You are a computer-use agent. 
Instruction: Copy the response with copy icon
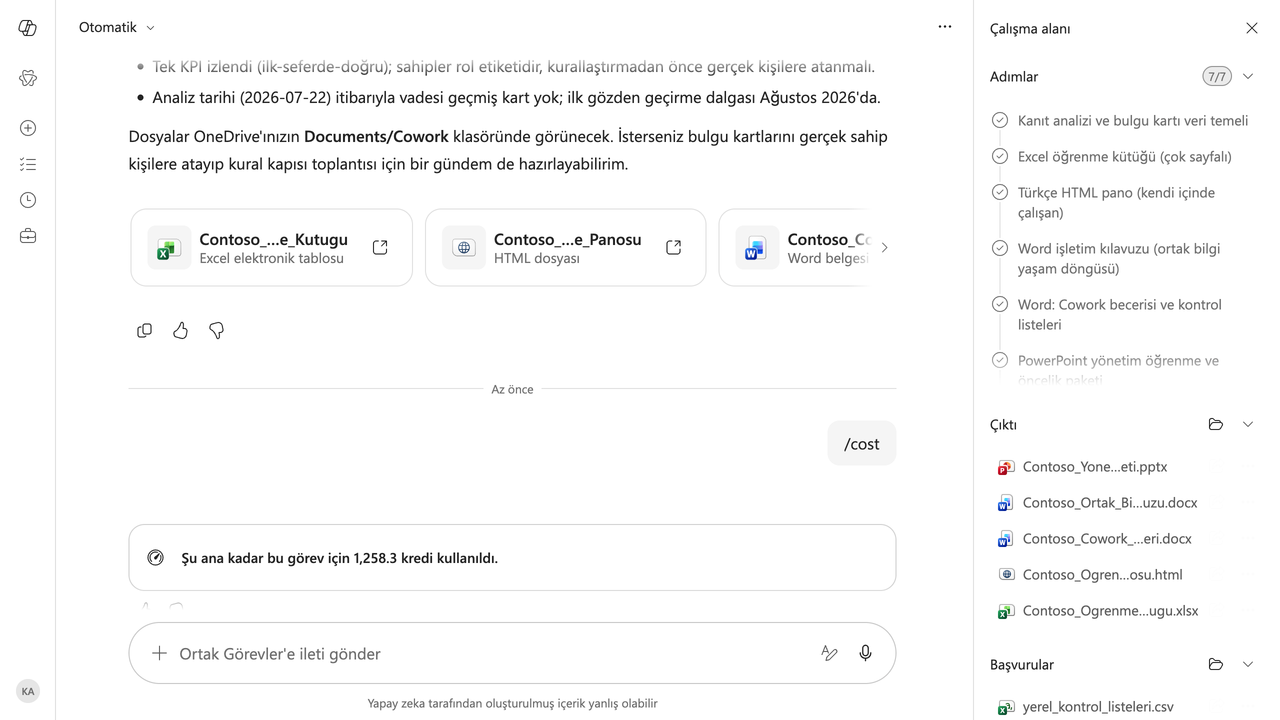(145, 330)
